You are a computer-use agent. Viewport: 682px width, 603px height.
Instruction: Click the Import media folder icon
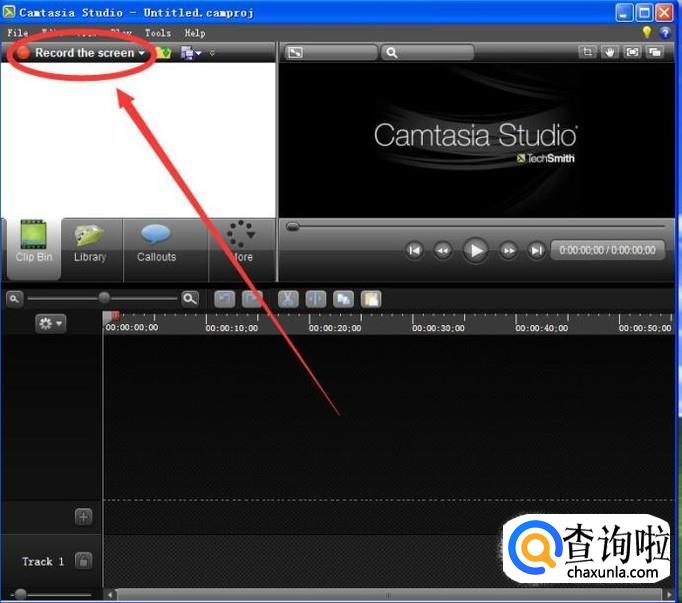click(x=163, y=53)
